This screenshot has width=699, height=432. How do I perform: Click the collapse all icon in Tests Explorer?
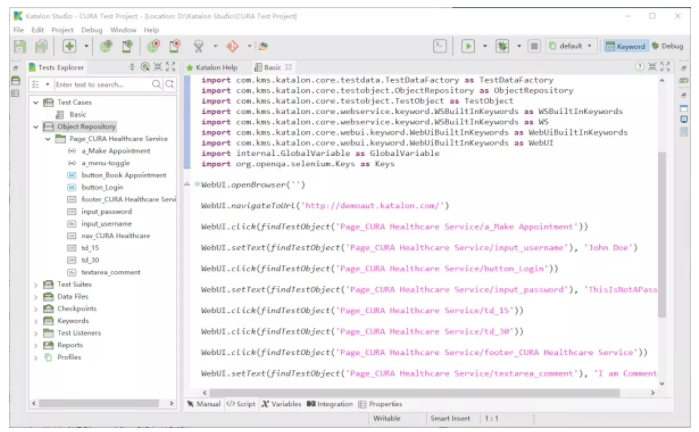(x=132, y=67)
